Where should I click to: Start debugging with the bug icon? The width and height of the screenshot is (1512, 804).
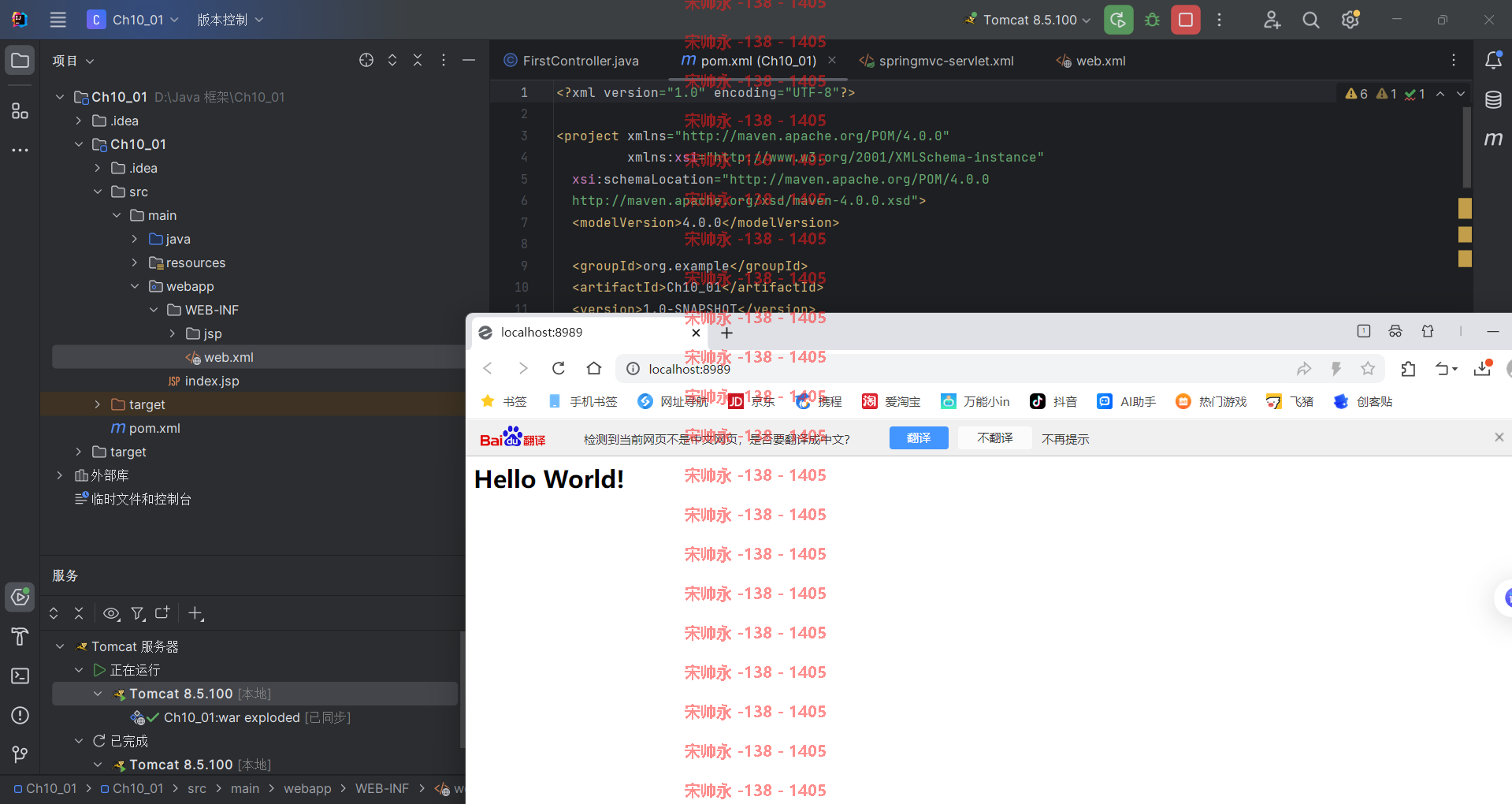pos(1152,20)
